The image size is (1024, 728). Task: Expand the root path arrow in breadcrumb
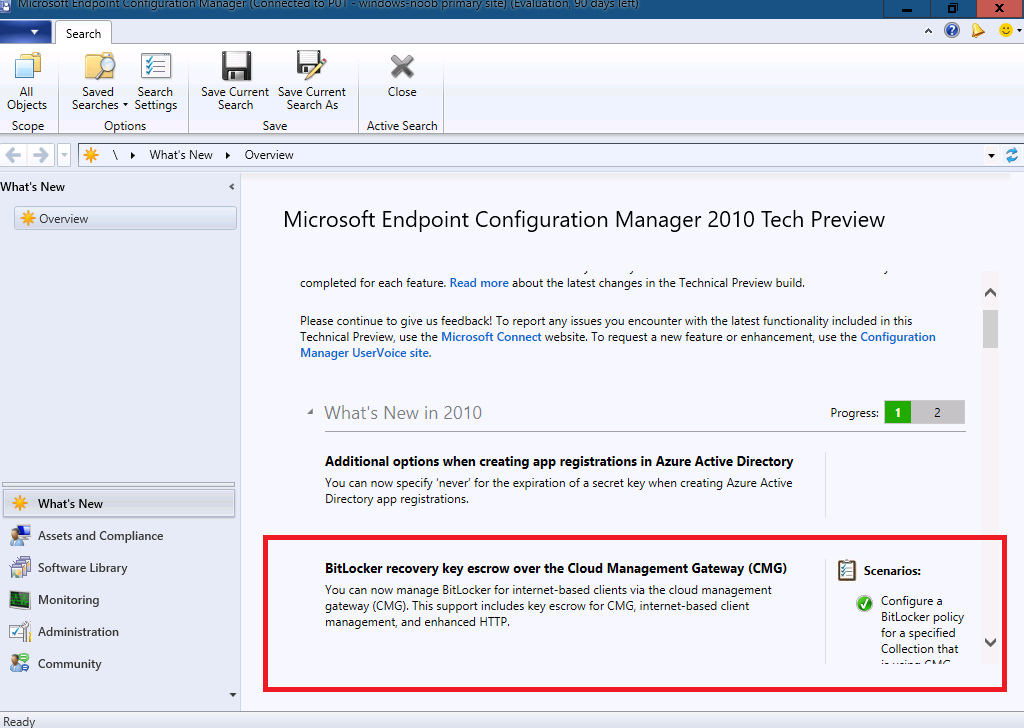pyautogui.click(x=133, y=155)
